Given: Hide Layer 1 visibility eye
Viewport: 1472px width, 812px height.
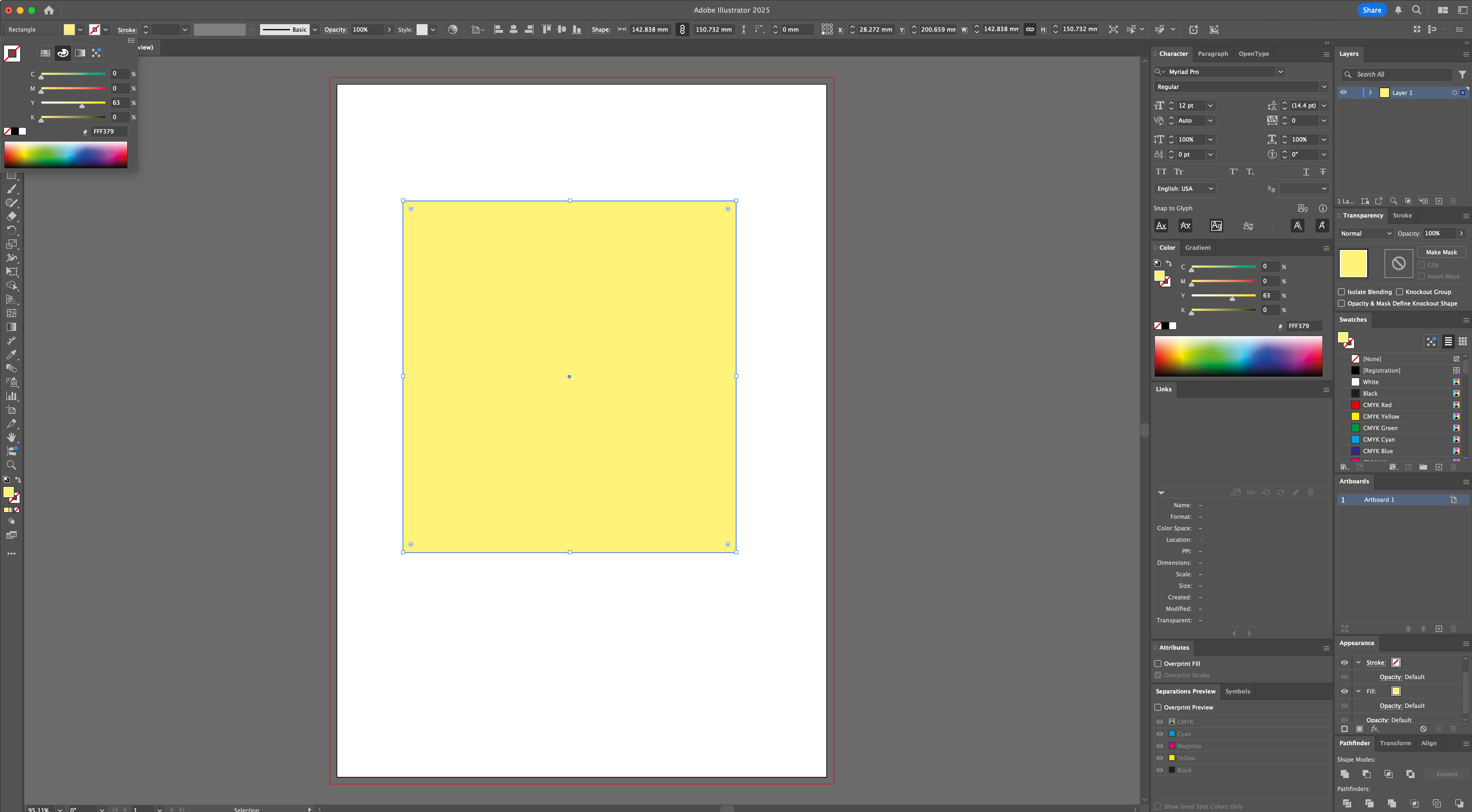Looking at the screenshot, I should 1343,93.
